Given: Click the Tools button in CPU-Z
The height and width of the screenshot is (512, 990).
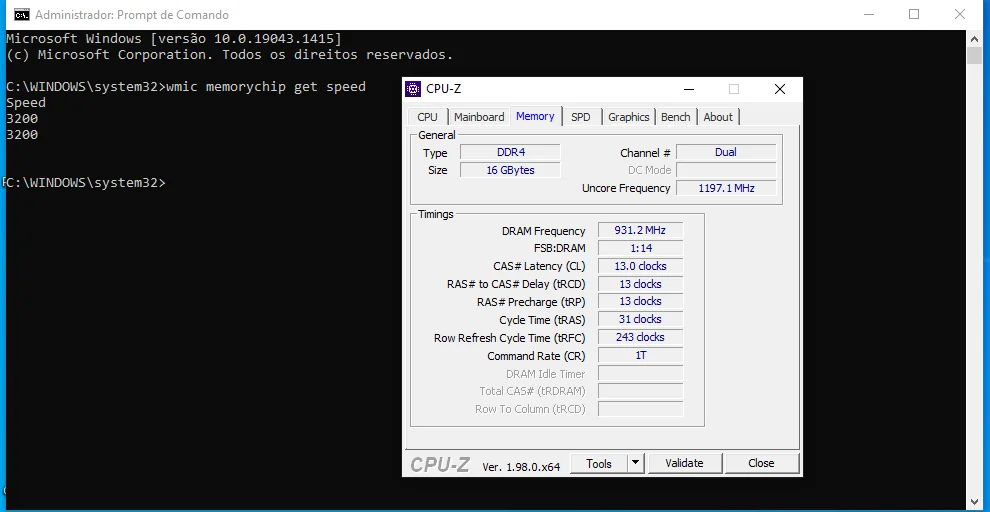Looking at the screenshot, I should click(599, 463).
